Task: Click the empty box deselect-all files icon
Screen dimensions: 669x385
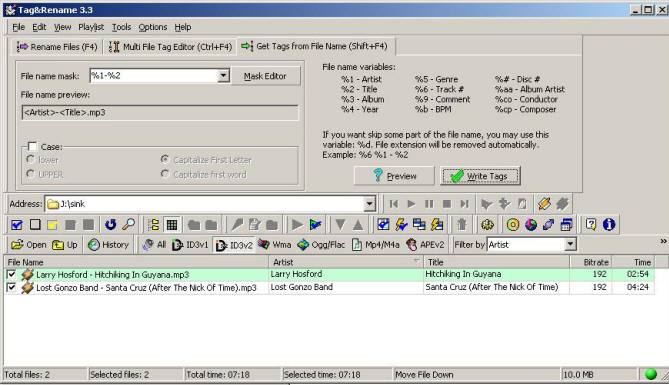Action: (35, 225)
